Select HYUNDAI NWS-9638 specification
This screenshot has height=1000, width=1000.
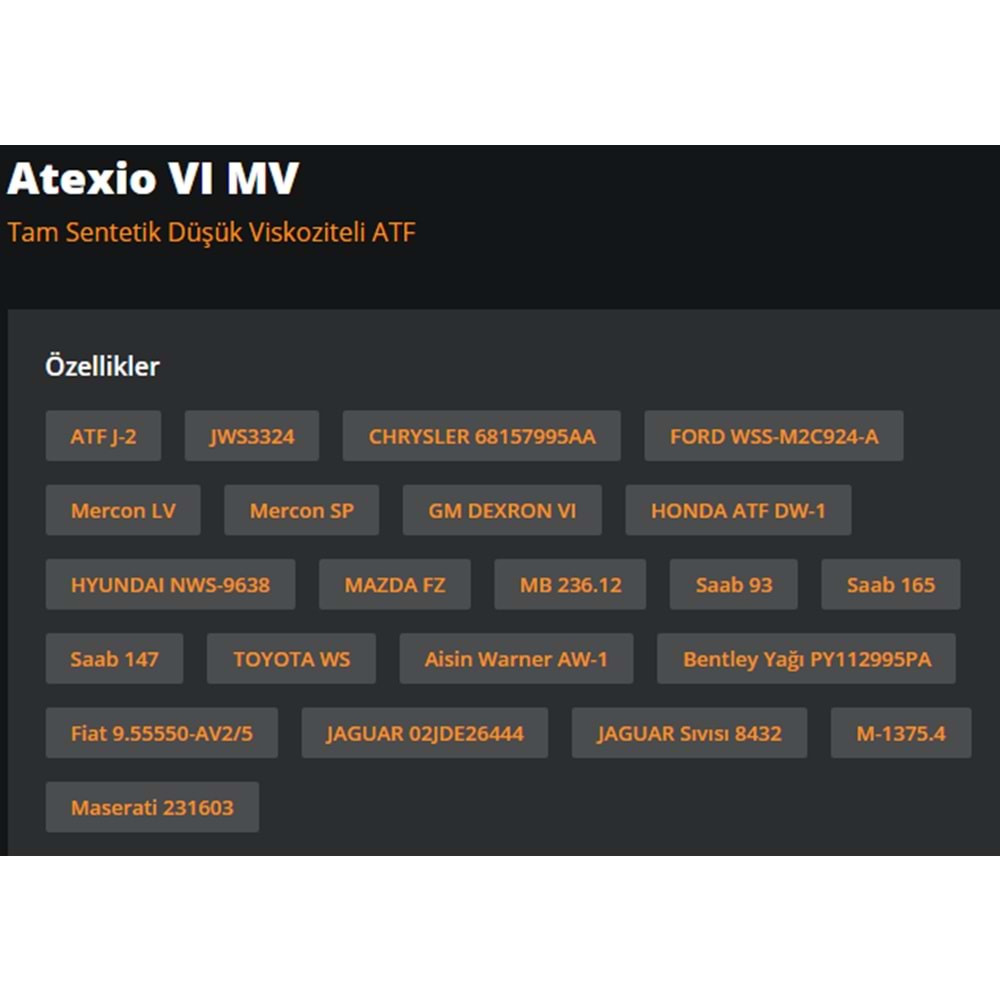[x=170, y=584]
